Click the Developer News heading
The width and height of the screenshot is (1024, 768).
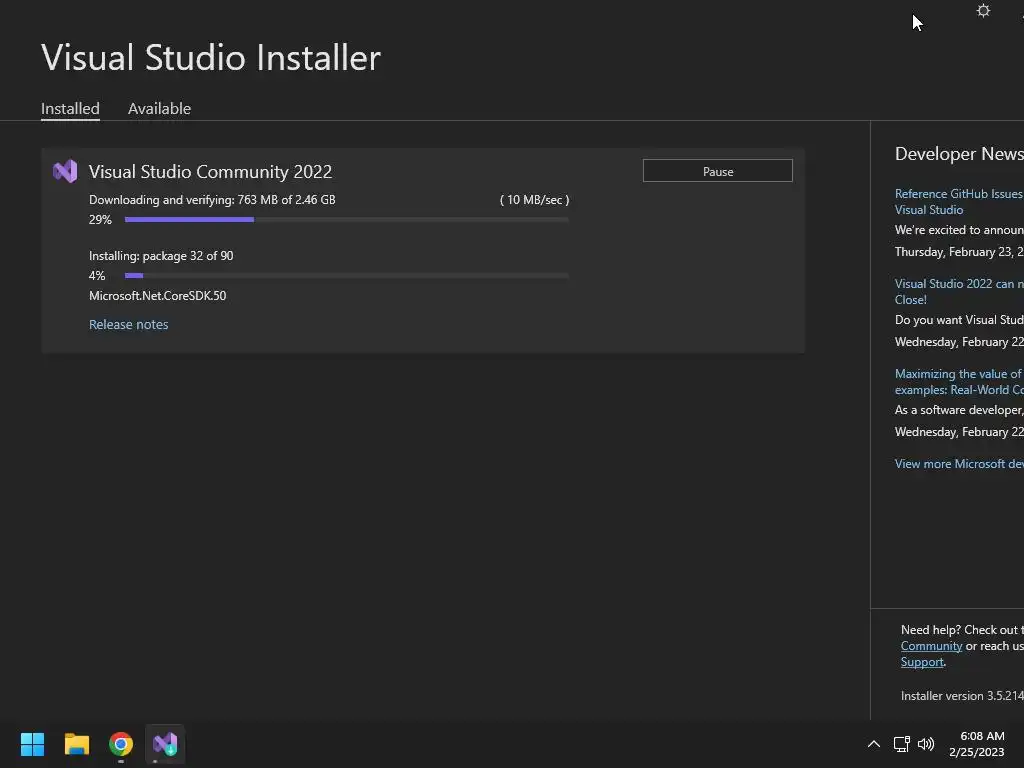[x=959, y=154]
